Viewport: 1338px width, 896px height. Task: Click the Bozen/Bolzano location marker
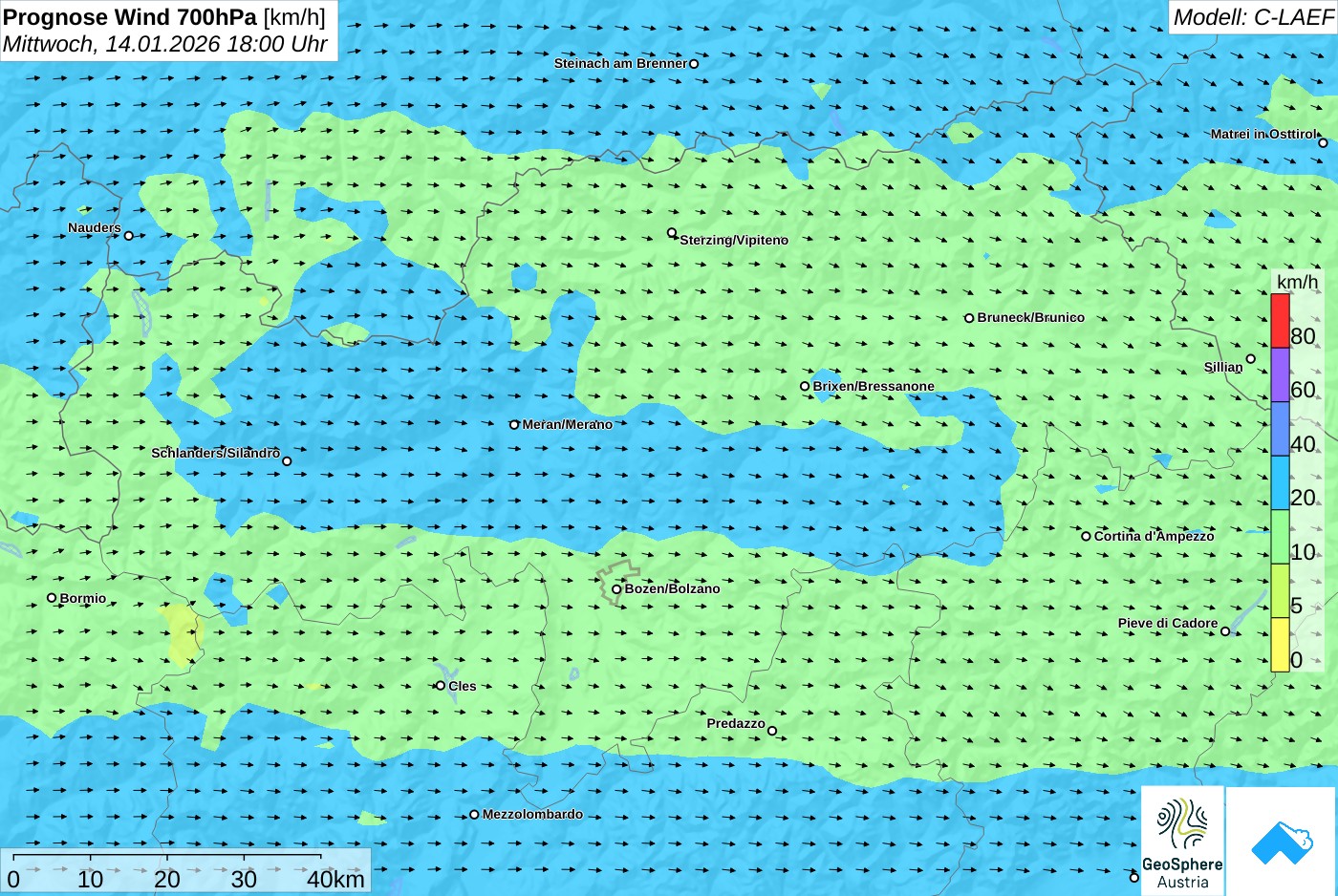click(616, 589)
